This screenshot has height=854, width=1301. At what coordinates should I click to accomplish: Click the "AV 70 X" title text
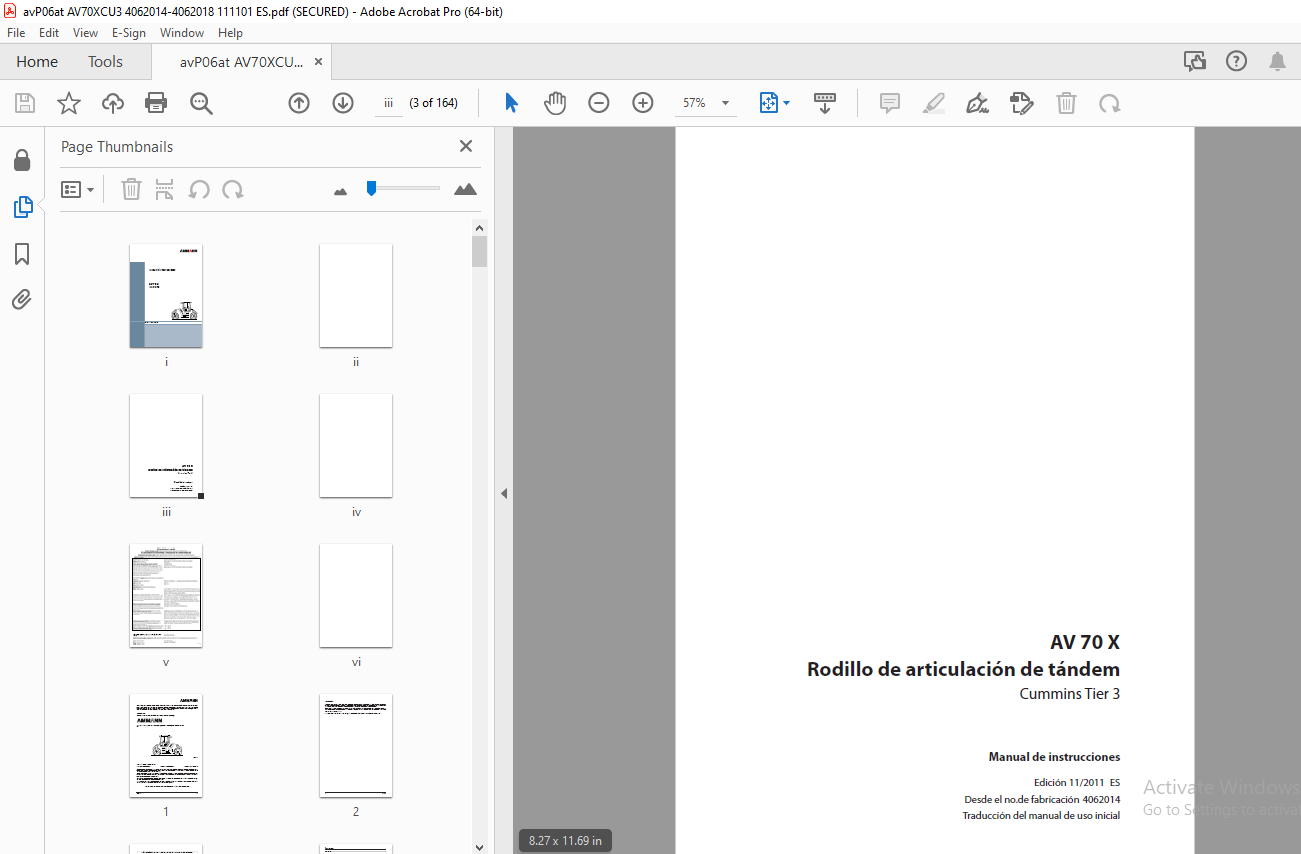pyautogui.click(x=1085, y=643)
